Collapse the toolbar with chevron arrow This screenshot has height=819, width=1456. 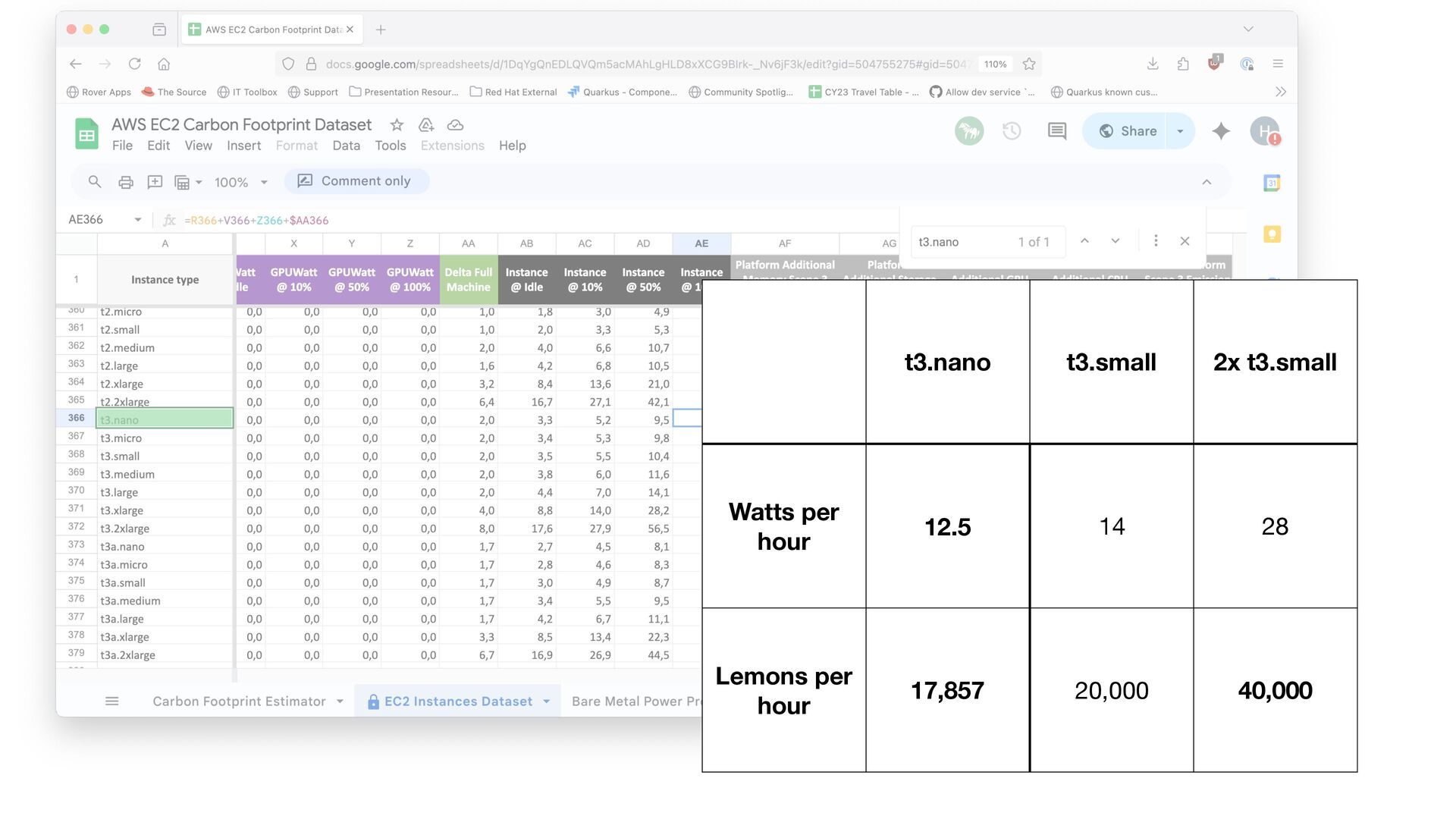(x=1207, y=182)
